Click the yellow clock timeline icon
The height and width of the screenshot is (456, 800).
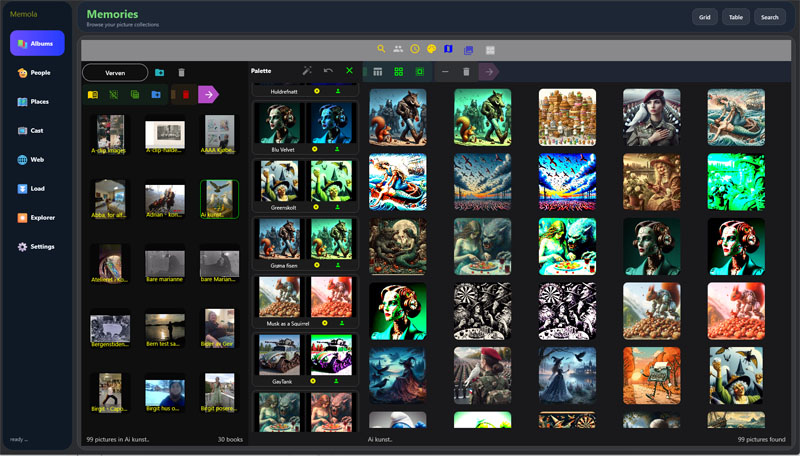pos(415,49)
